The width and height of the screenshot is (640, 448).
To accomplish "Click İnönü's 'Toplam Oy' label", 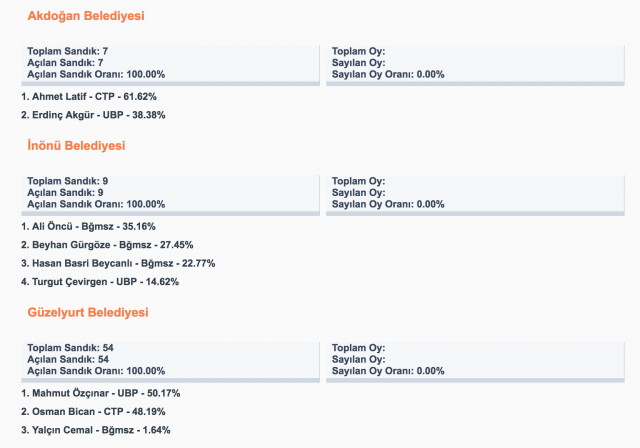I will (358, 181).
